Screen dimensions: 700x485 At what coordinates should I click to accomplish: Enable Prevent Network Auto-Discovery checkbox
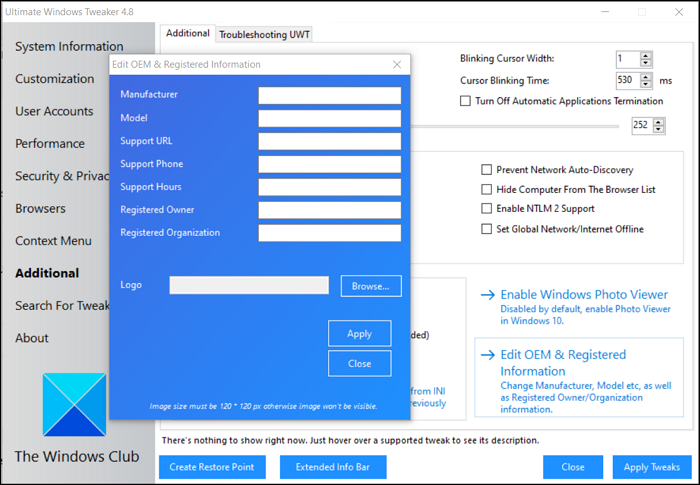tap(486, 170)
